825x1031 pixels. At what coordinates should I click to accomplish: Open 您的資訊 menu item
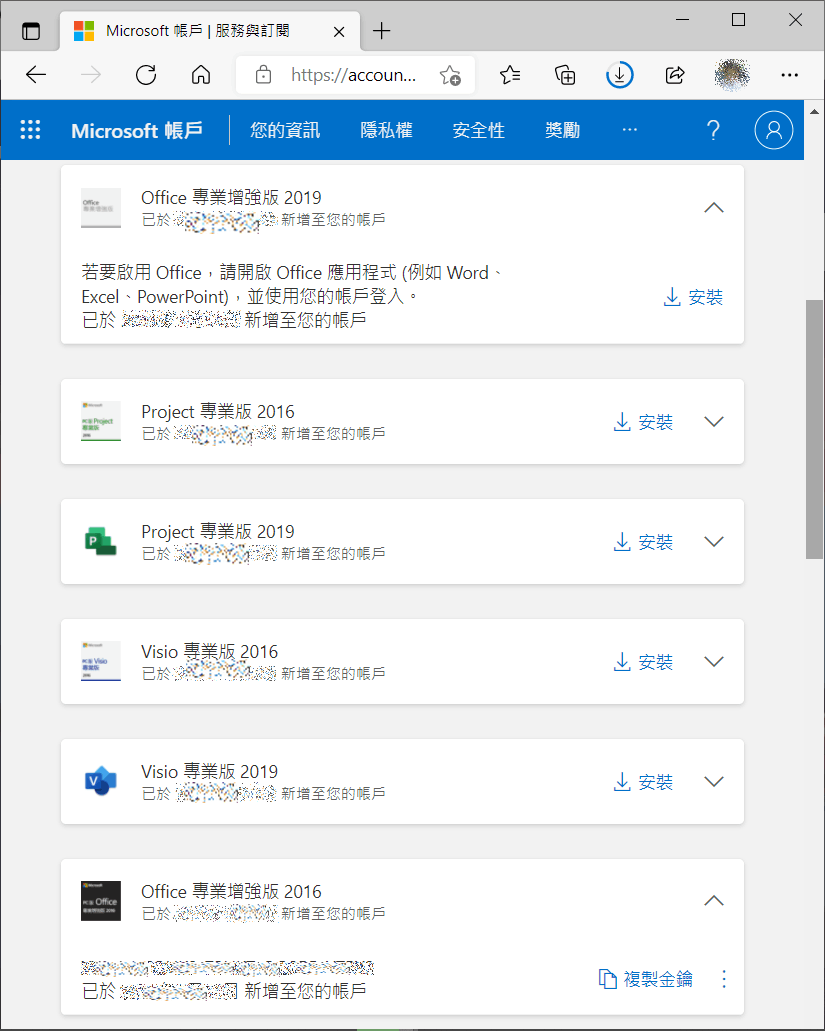point(285,130)
